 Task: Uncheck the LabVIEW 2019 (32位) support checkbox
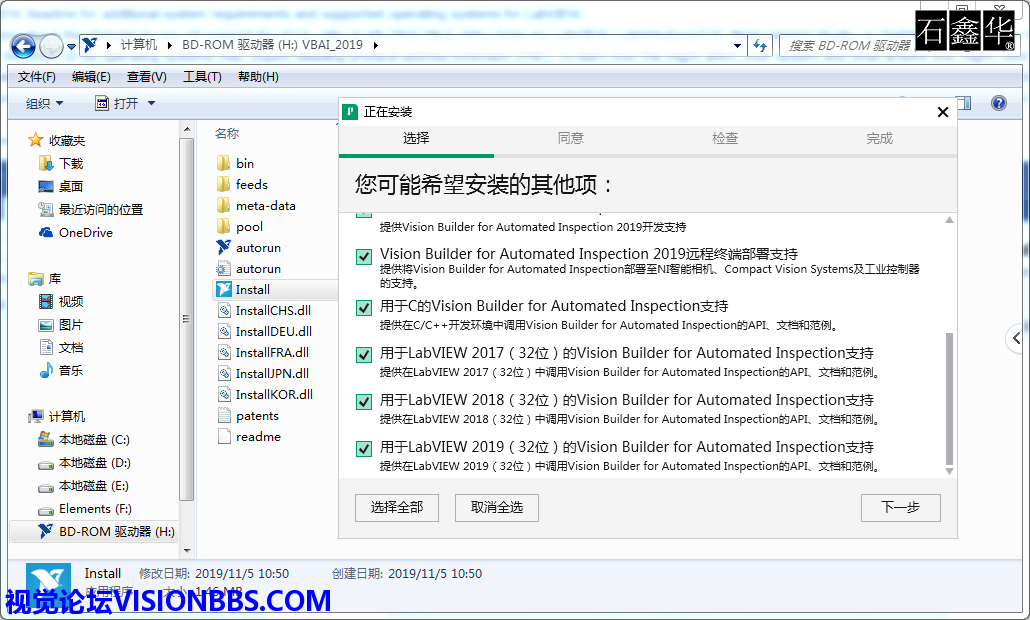(363, 449)
